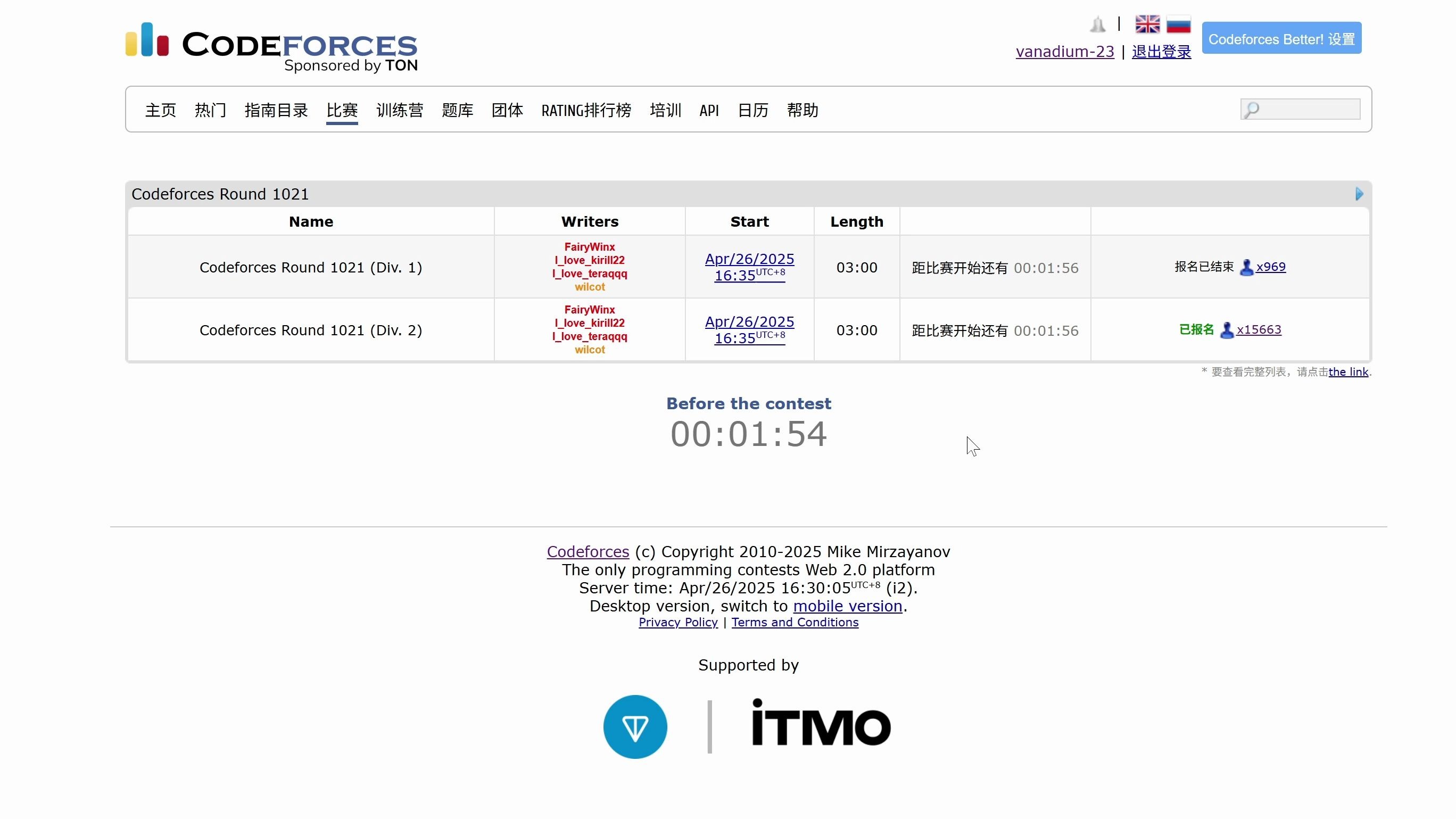Open Codeforces Better! 设置 button
Viewport: 1456px width, 819px height.
coord(1281,38)
